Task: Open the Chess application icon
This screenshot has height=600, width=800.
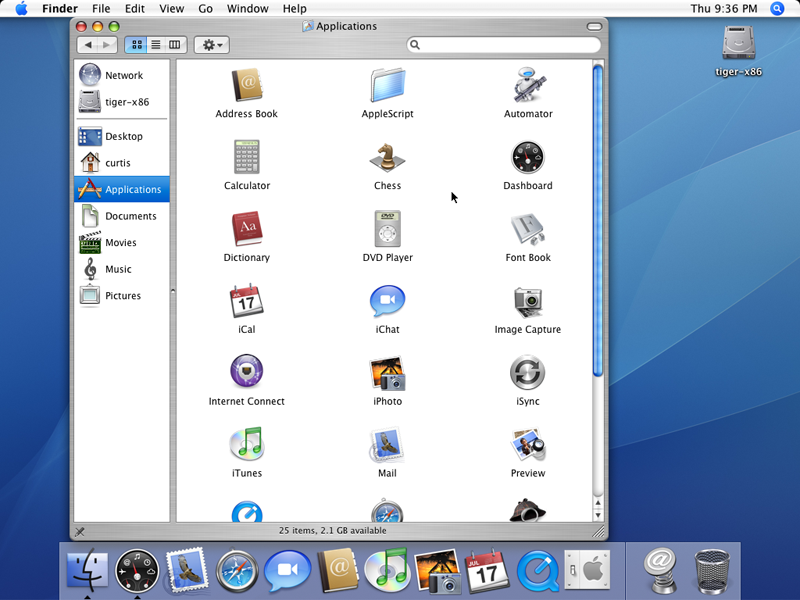Action: coord(387,158)
